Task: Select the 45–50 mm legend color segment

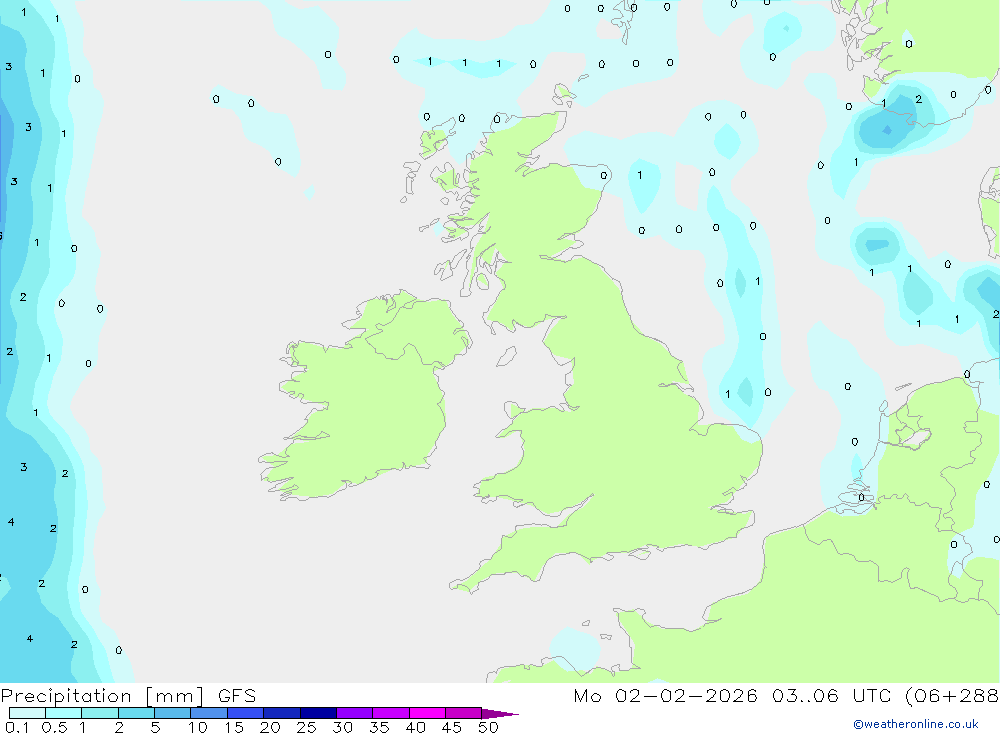Action: point(464,713)
